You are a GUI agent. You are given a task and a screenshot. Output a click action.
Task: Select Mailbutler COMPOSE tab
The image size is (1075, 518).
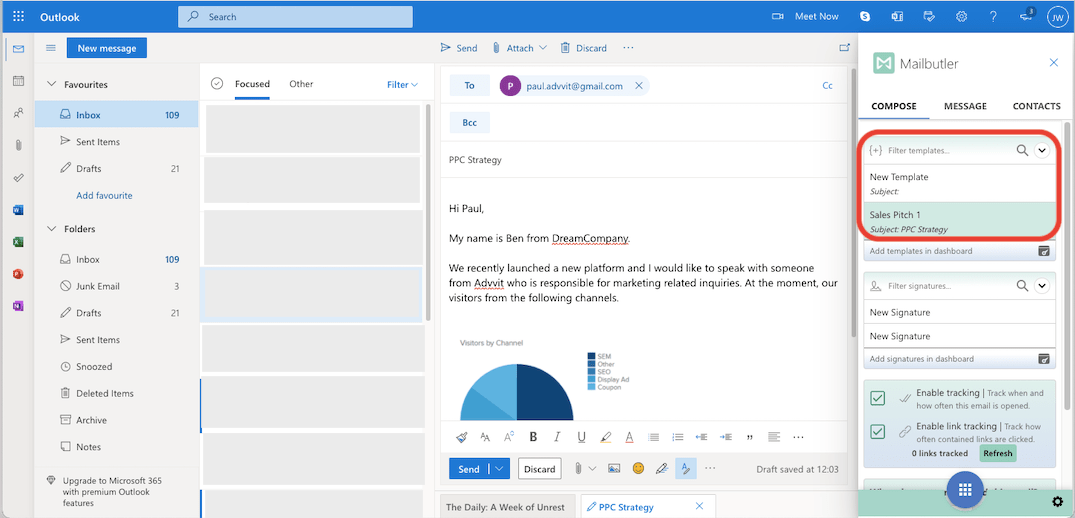[894, 106]
